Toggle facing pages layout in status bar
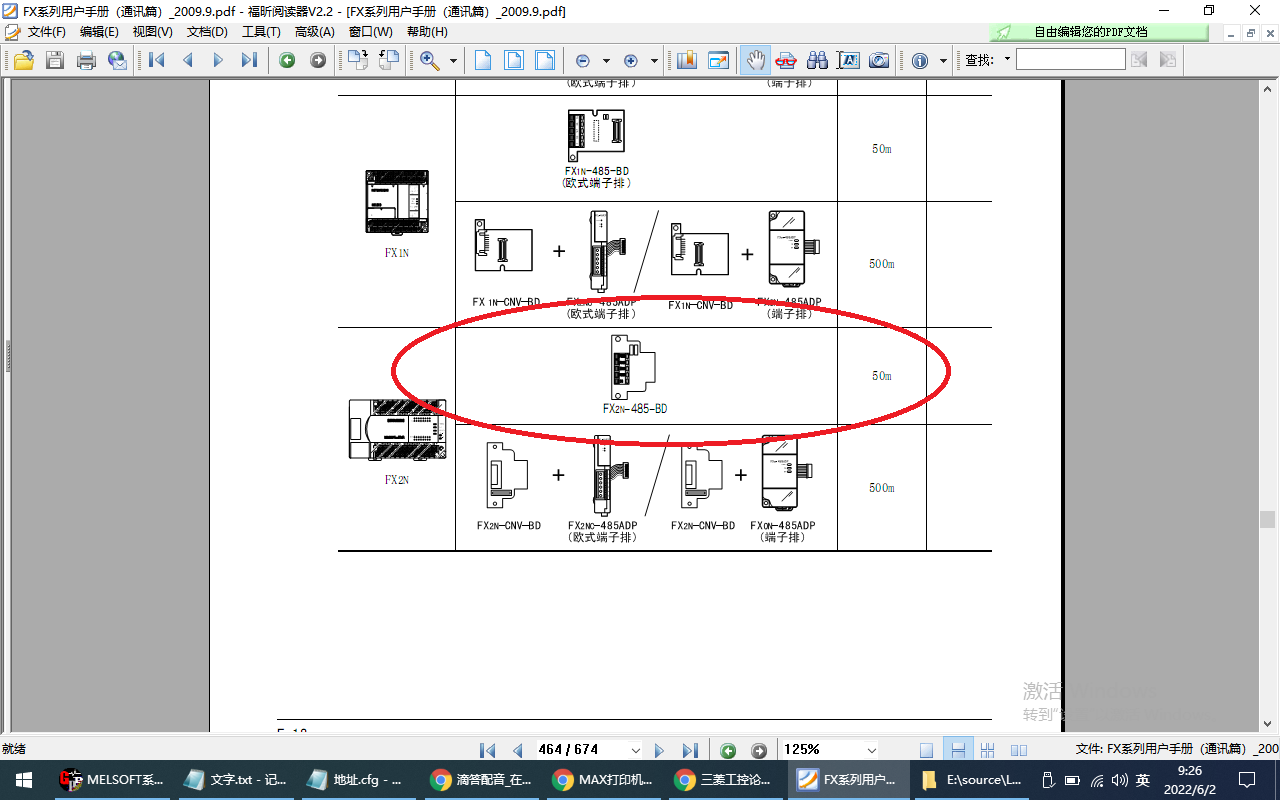Viewport: 1280px width, 800px height. (1018, 750)
